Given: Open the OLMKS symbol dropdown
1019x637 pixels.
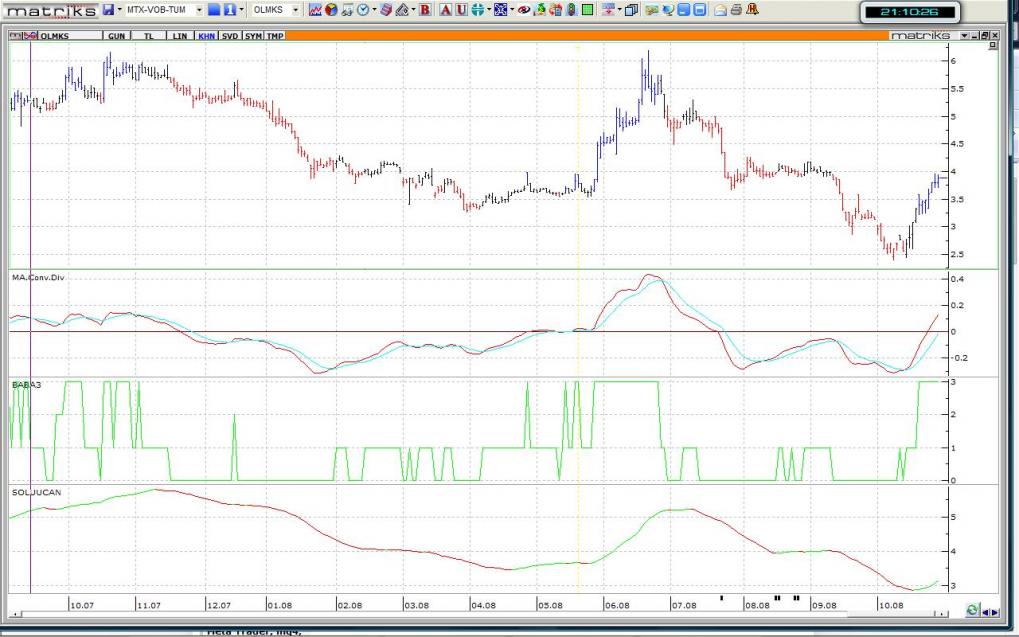Looking at the screenshot, I should coord(295,10).
